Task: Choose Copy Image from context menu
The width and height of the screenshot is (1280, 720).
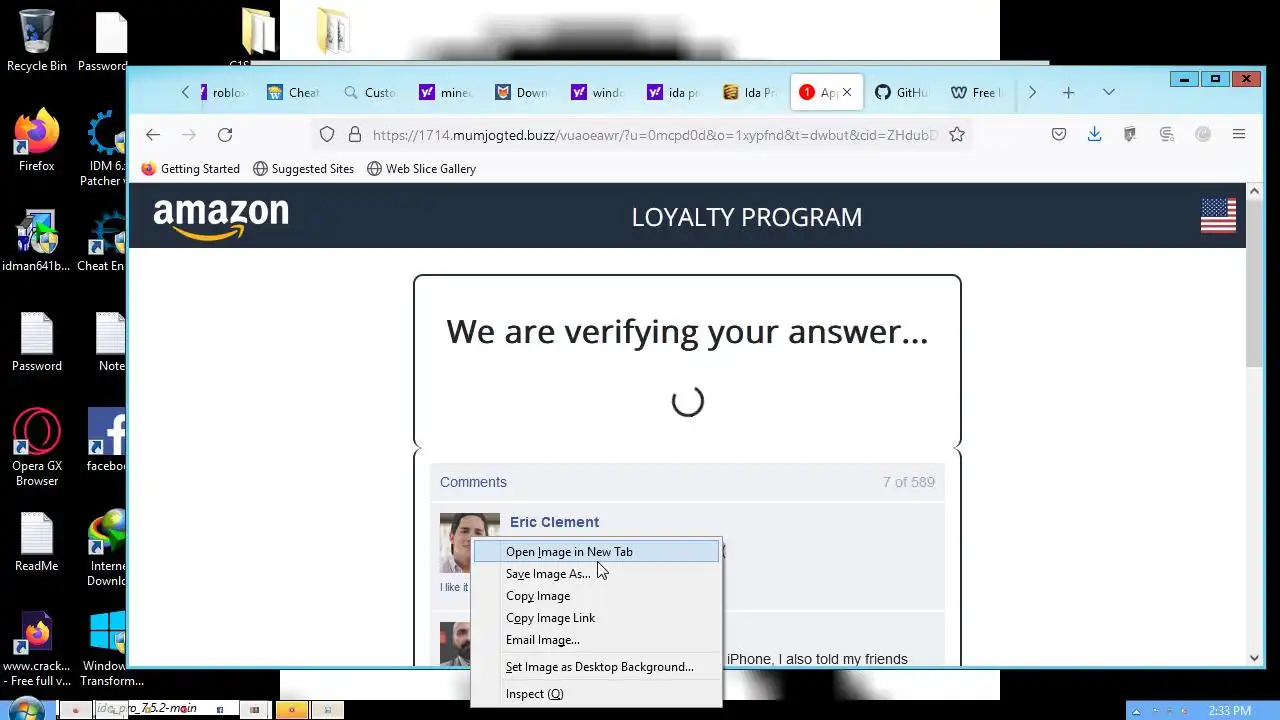Action: pyautogui.click(x=596, y=596)
